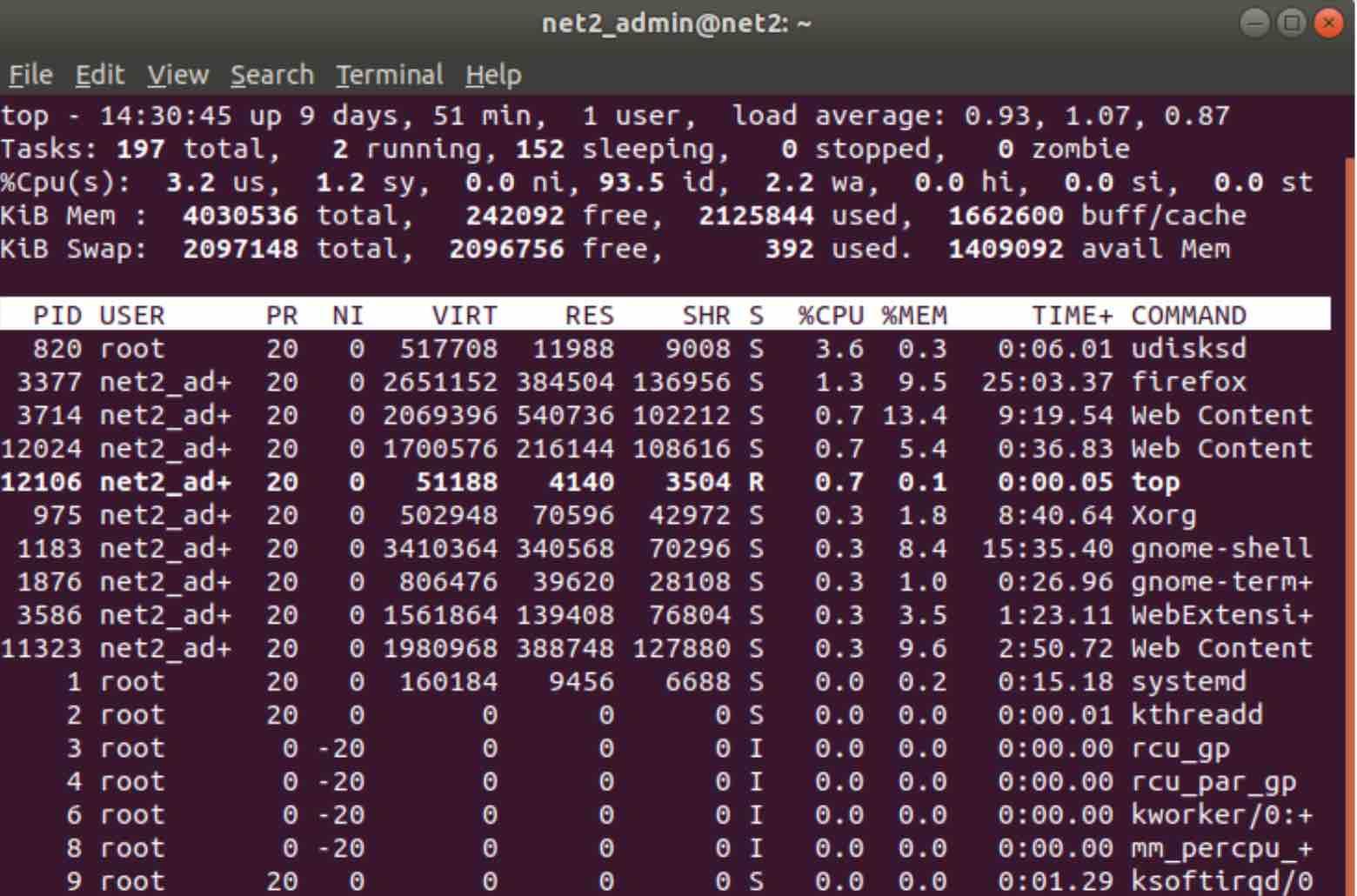Open the View menu
Viewport: 1357px width, 896px height.
click(177, 75)
